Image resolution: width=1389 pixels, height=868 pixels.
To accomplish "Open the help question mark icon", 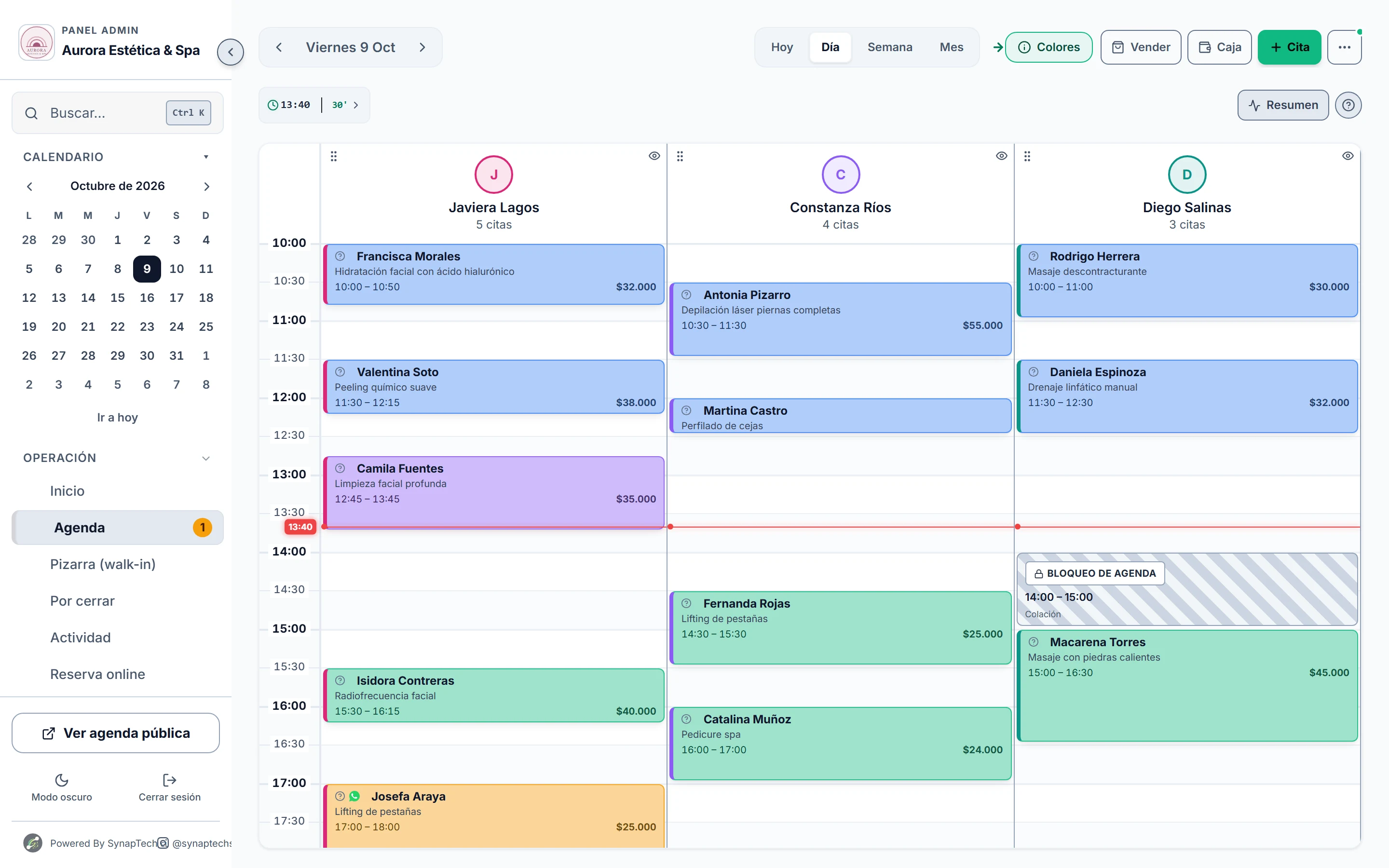I will click(1348, 105).
